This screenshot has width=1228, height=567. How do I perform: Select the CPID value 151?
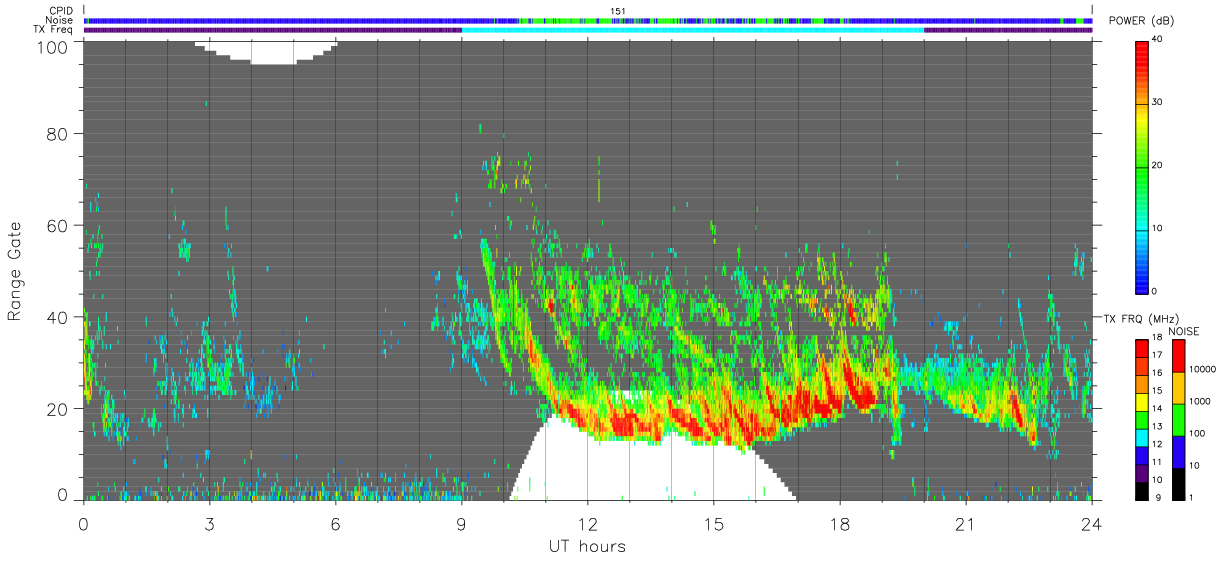[618, 11]
